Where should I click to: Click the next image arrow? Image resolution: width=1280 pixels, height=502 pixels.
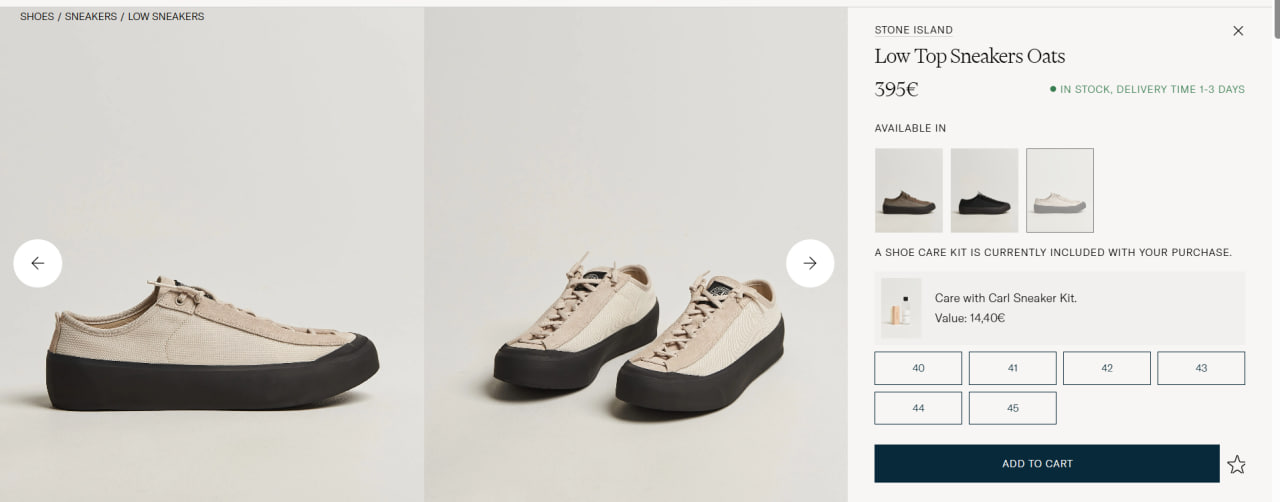pyautogui.click(x=810, y=263)
